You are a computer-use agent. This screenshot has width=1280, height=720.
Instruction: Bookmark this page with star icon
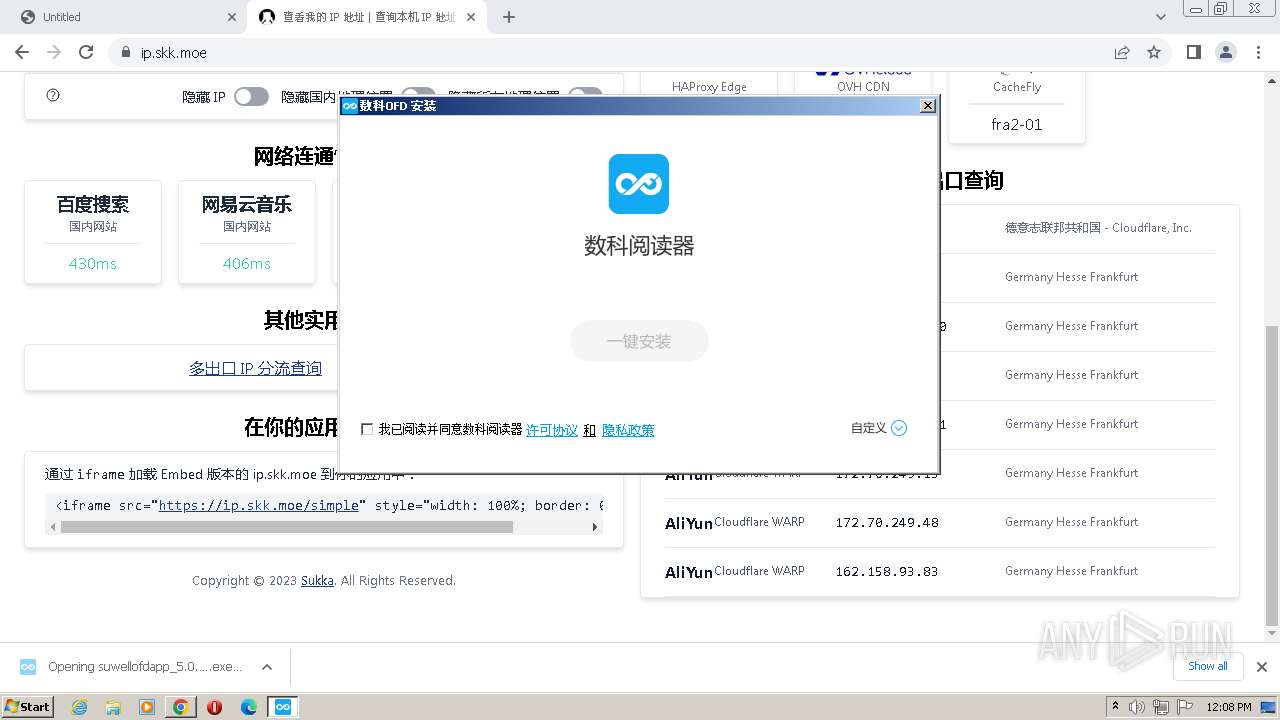click(1154, 52)
